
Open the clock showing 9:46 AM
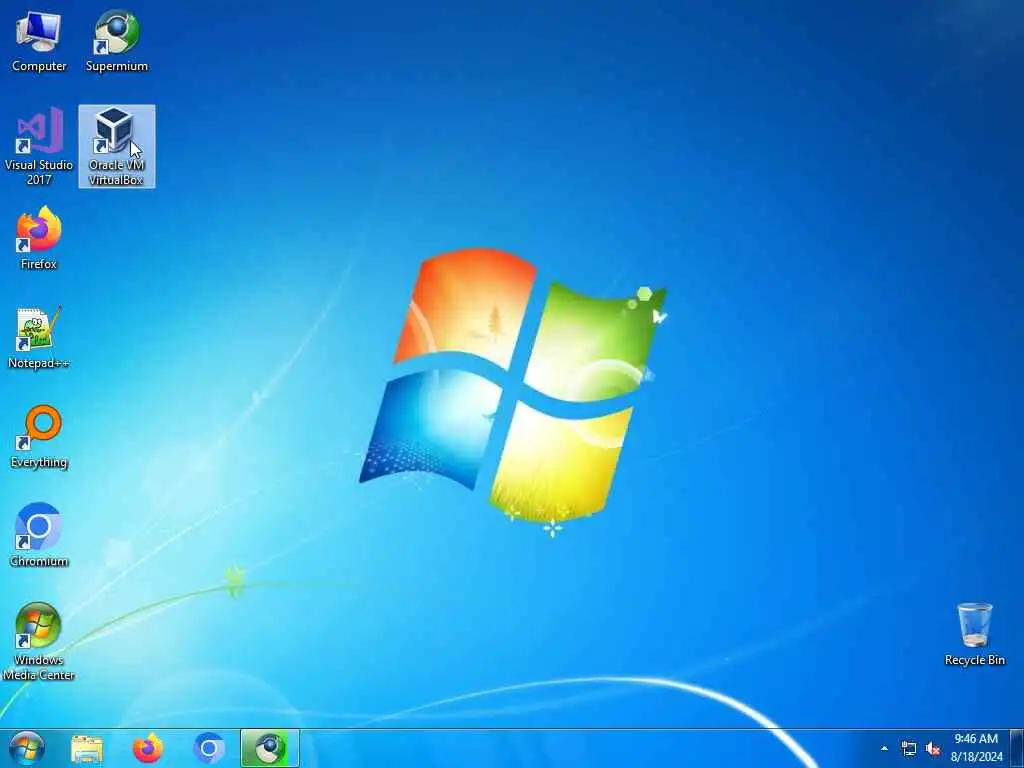(x=976, y=748)
